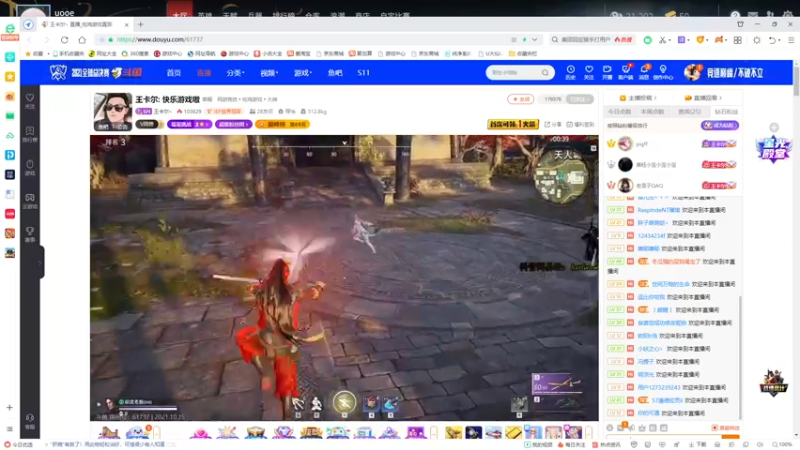
Task: Click the plus icon on browser left sidebar
Action: coord(10,407)
